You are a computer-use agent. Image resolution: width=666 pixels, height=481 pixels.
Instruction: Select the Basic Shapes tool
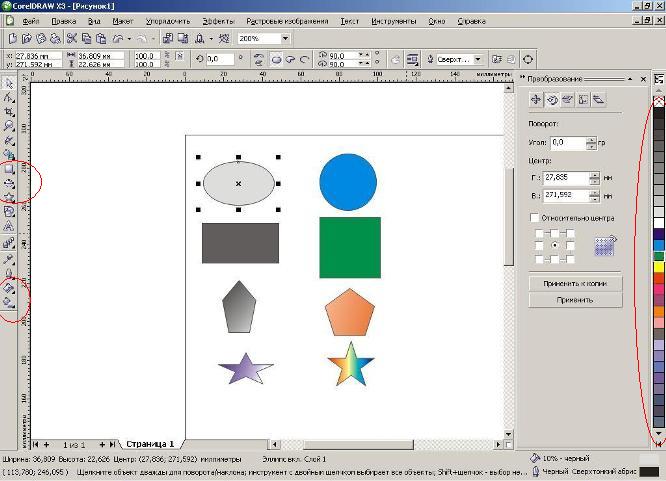tap(8, 212)
